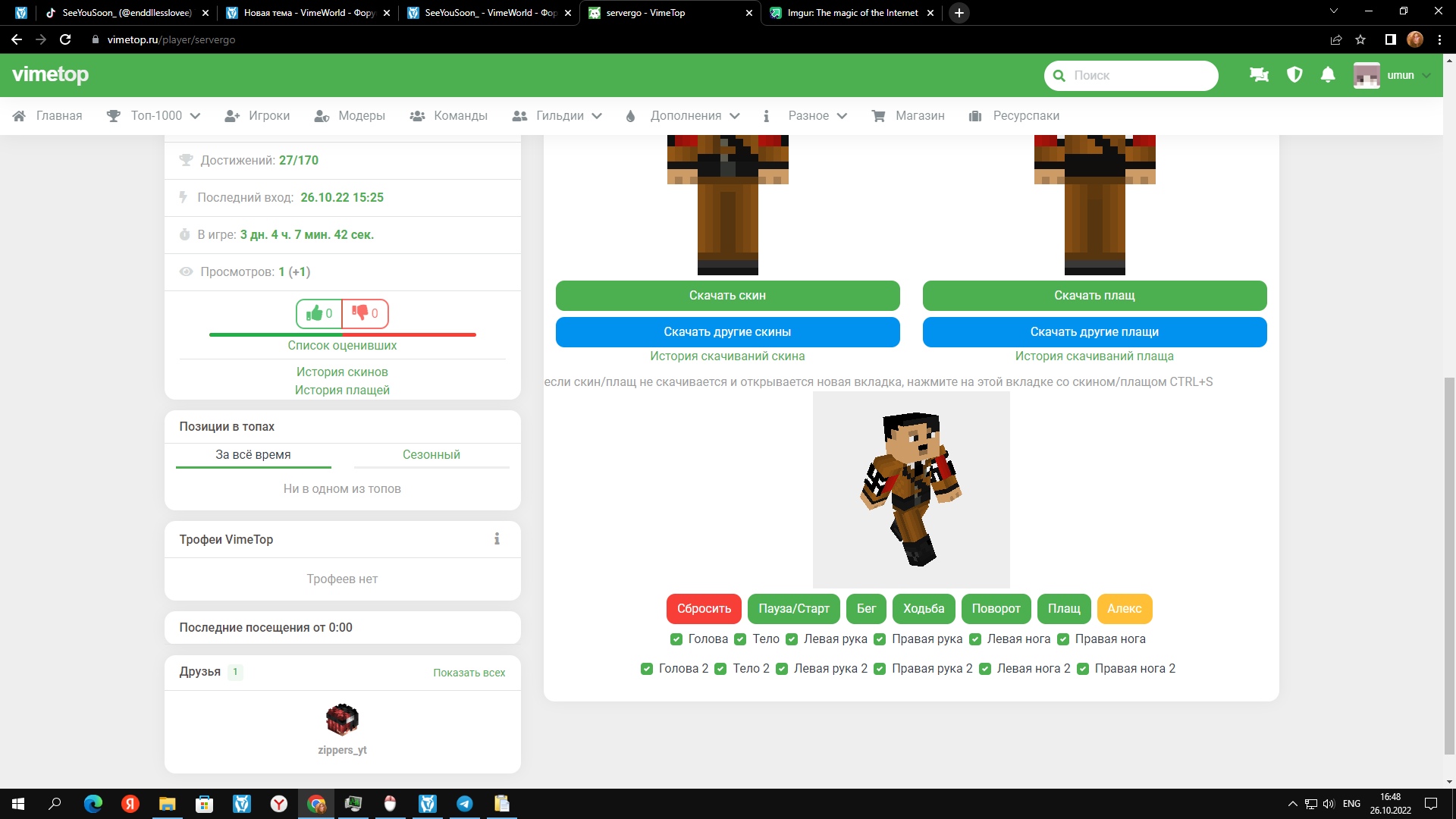Click the thumbs down dislike icon

pyautogui.click(x=360, y=313)
